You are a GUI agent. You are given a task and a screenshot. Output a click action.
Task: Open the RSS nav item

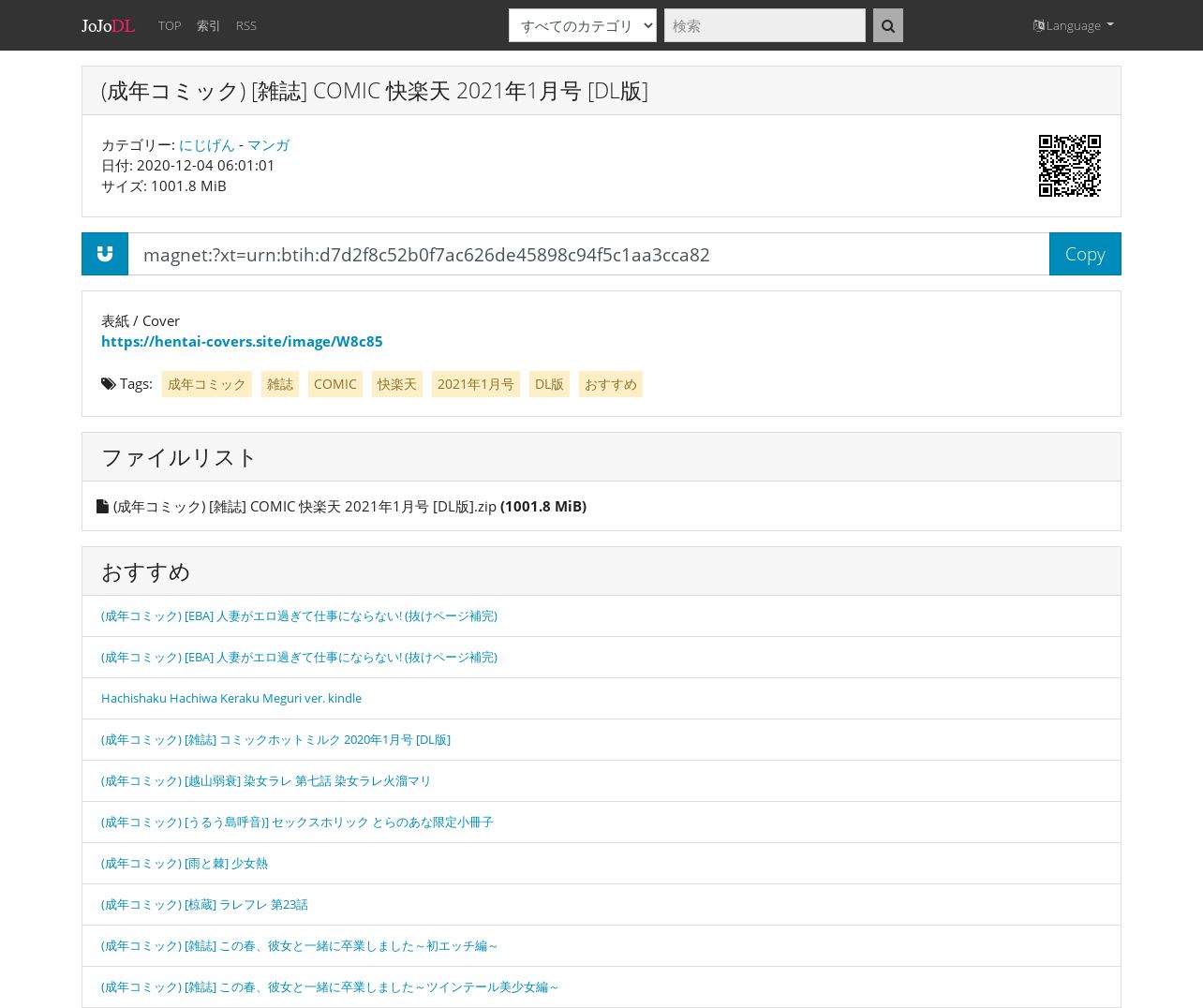coord(246,25)
